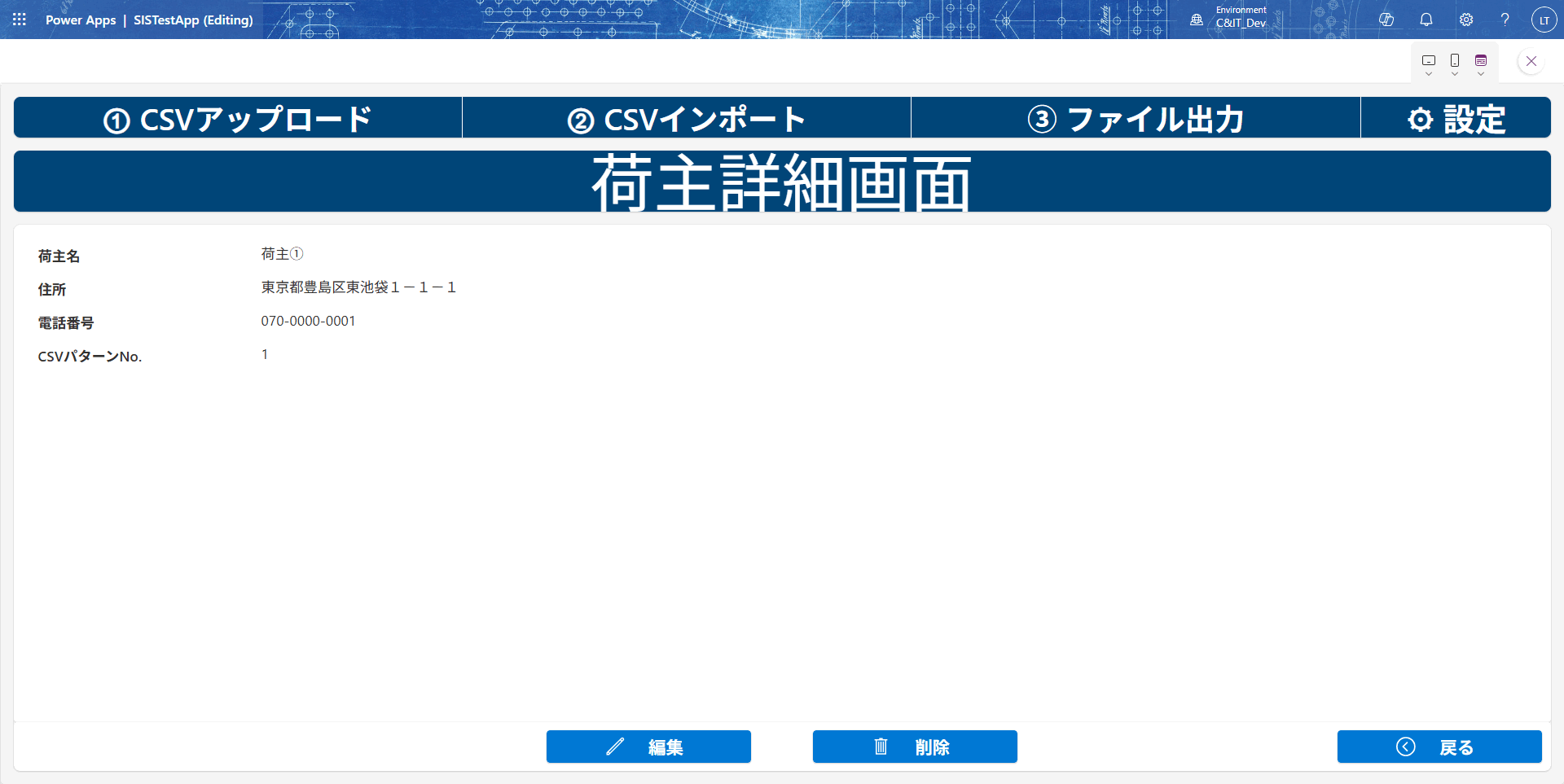Image resolution: width=1564 pixels, height=784 pixels.
Task: Open the LT account profile menu
Action: pos(1544,20)
